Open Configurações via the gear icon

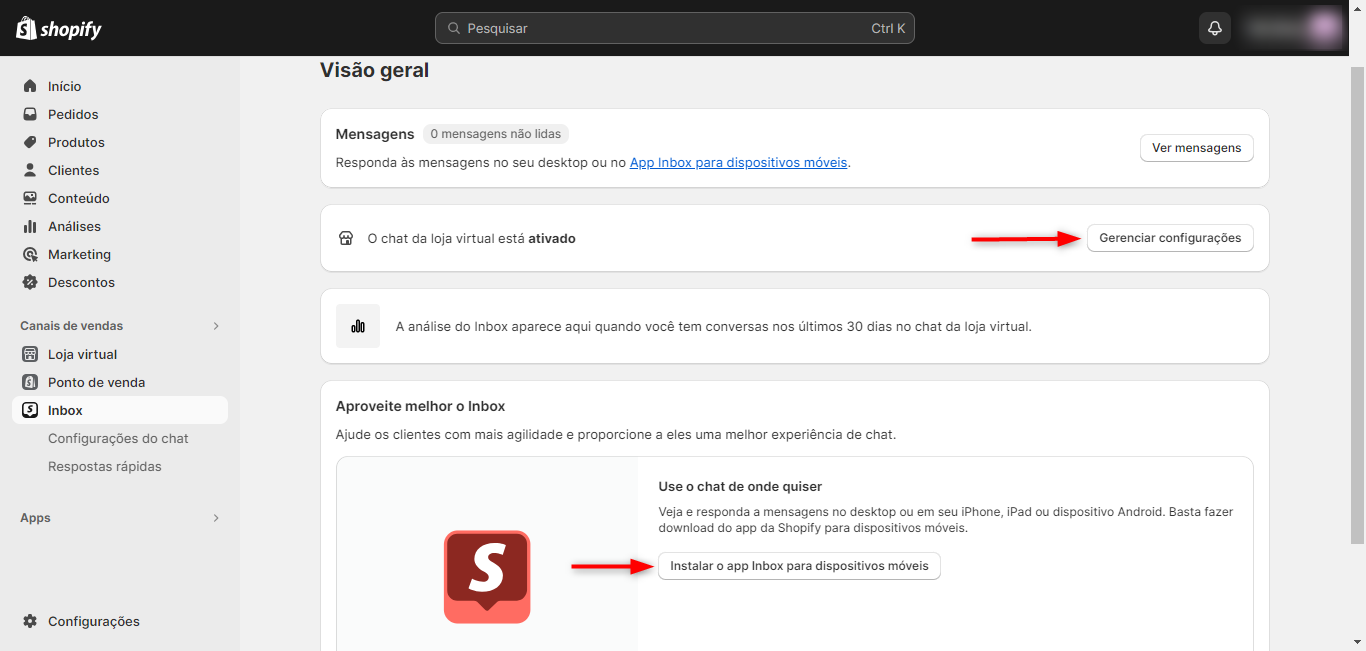[30, 621]
